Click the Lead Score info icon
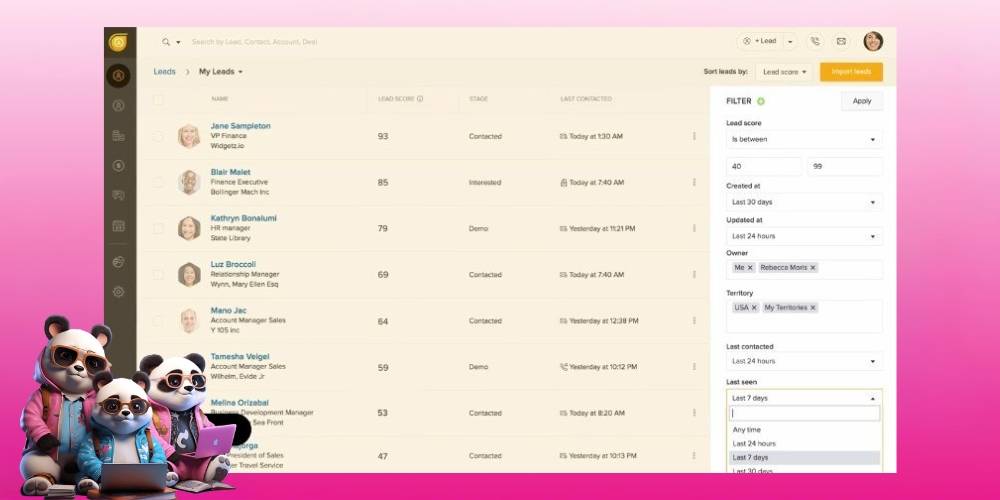The width and height of the screenshot is (1000, 500). pyautogui.click(x=420, y=99)
